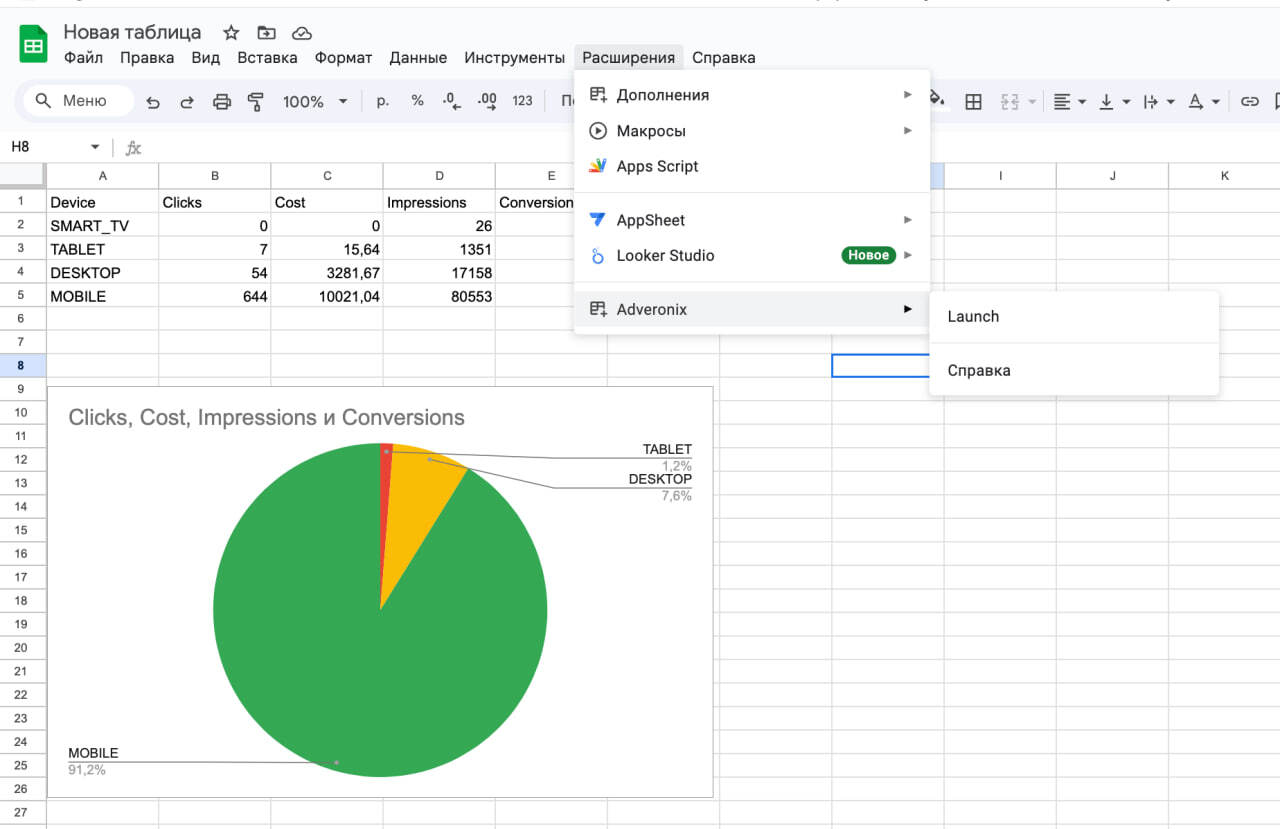Screen dimensions: 1280x829
Task: Activate the paint format tool
Action: click(x=255, y=102)
